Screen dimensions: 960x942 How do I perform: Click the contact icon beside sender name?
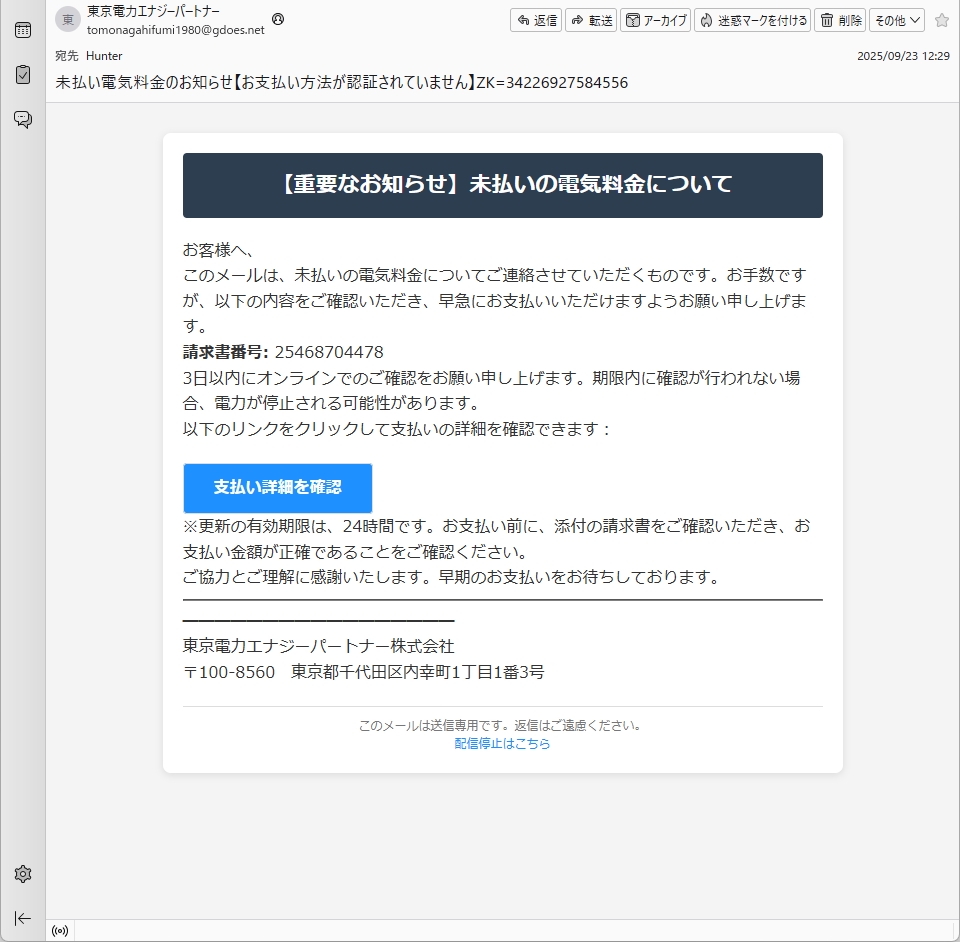tap(277, 19)
